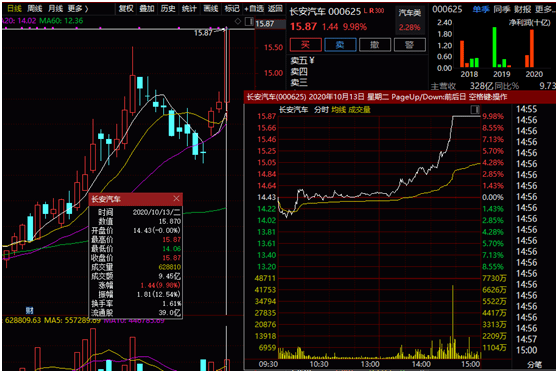Click the panel layout icon in the intraday window
This screenshot has height=373, width=558.
(475, 109)
